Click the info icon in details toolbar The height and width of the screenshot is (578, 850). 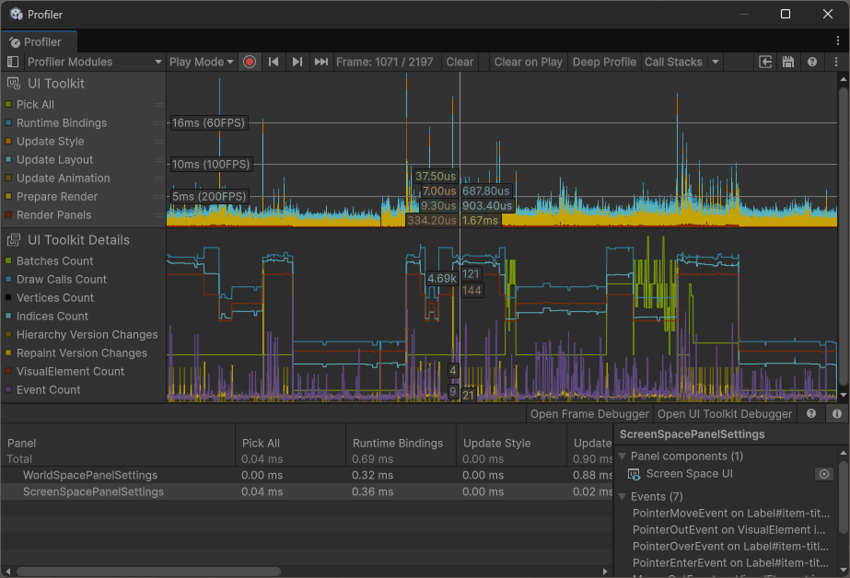(x=837, y=414)
